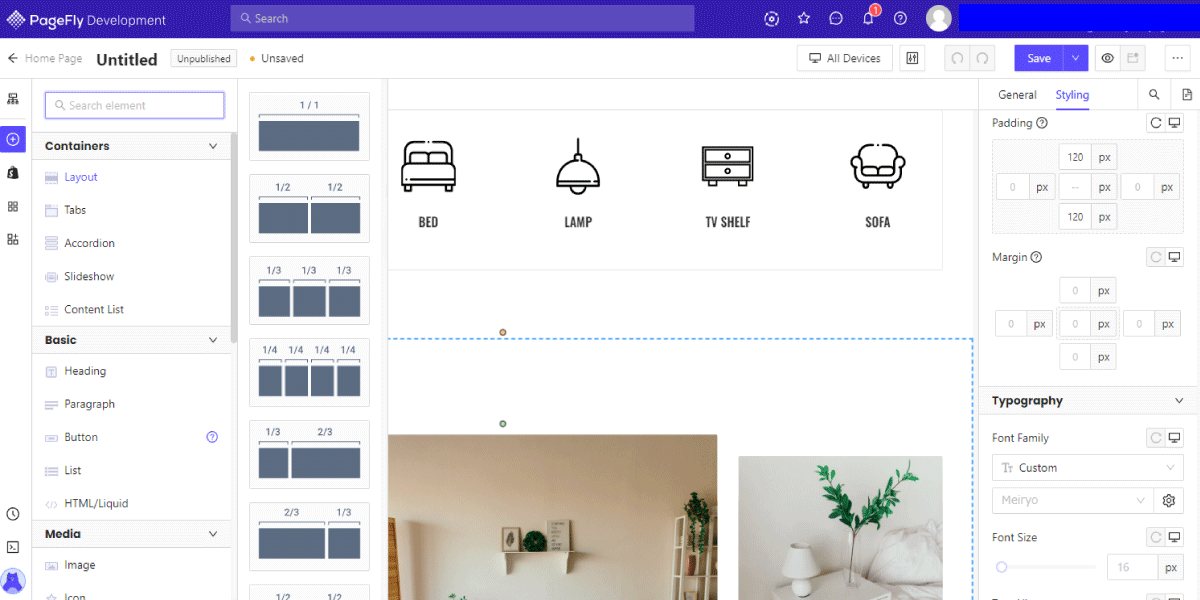Open the notifications bell icon
Image resolution: width=1200 pixels, height=600 pixels.
pyautogui.click(x=868, y=18)
